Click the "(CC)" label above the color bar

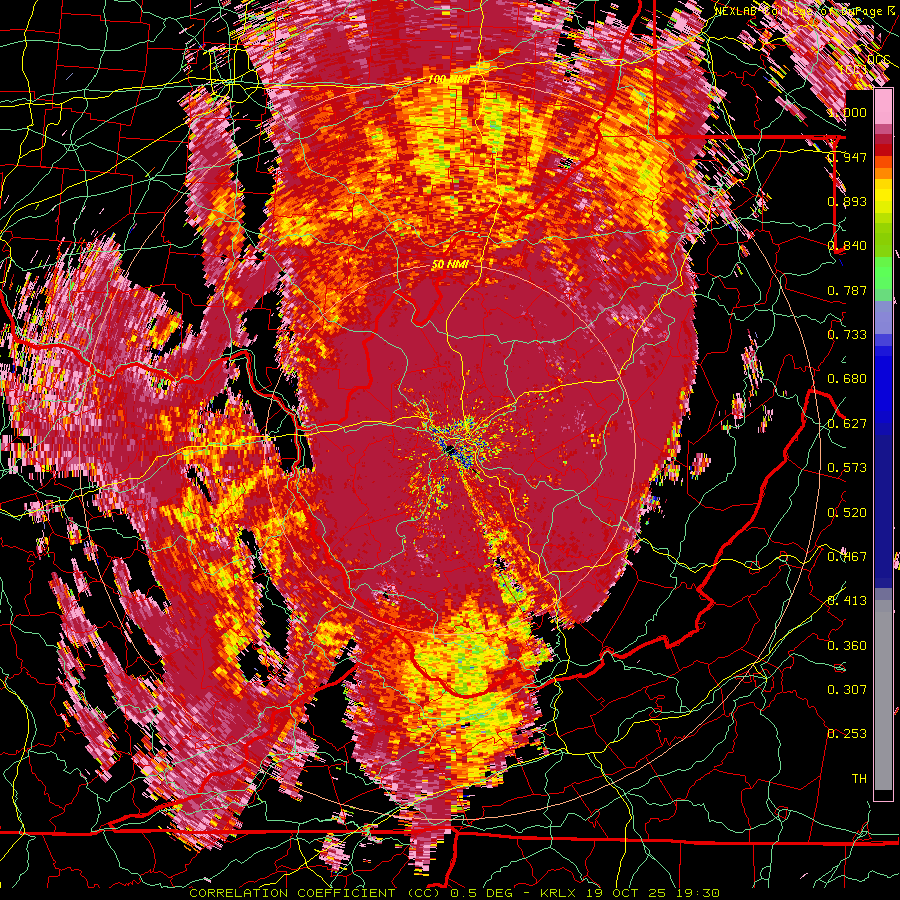[852, 69]
